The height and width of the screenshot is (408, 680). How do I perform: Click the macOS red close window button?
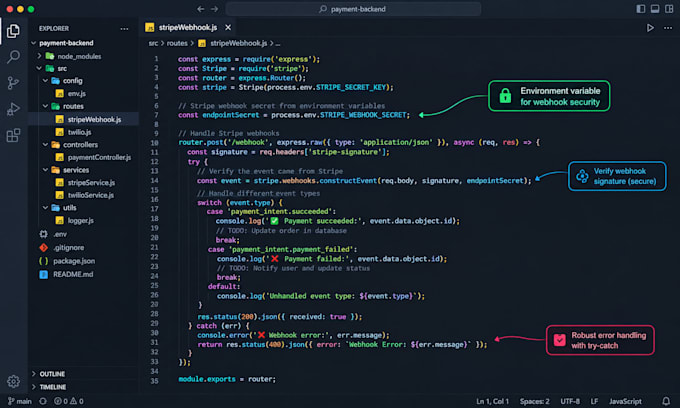(10, 9)
